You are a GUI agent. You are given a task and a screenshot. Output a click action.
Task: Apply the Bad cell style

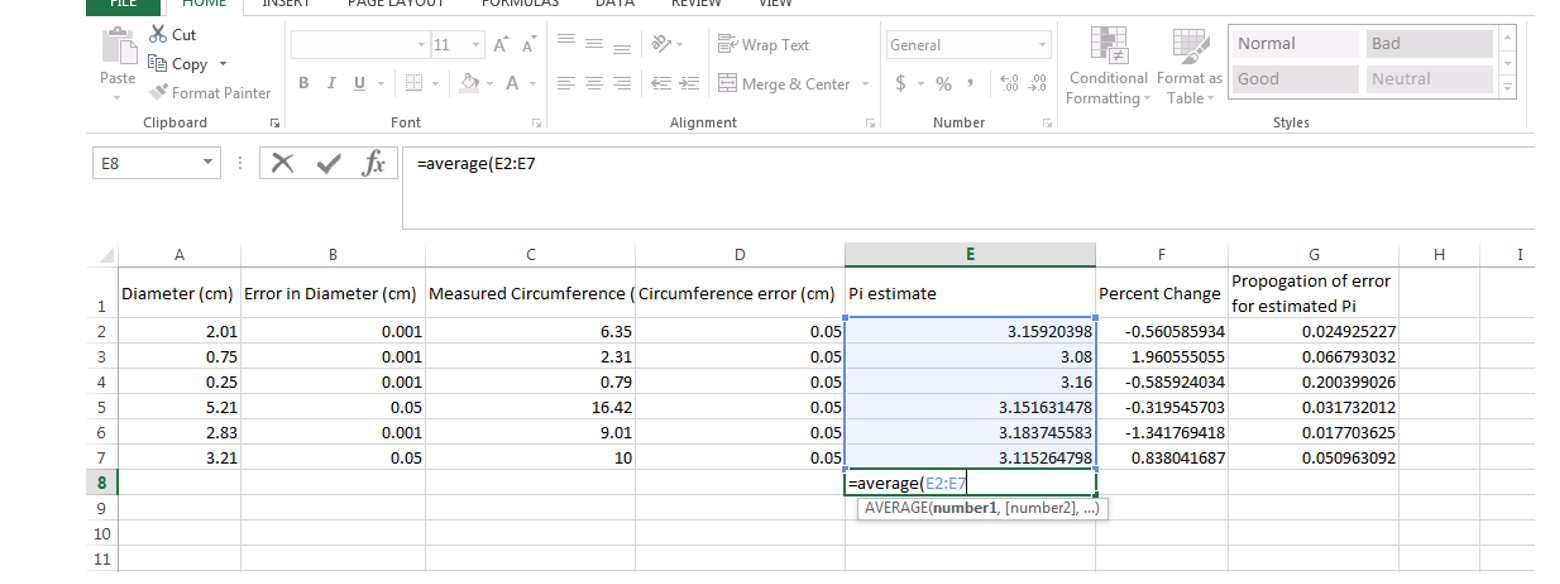pyautogui.click(x=1428, y=44)
